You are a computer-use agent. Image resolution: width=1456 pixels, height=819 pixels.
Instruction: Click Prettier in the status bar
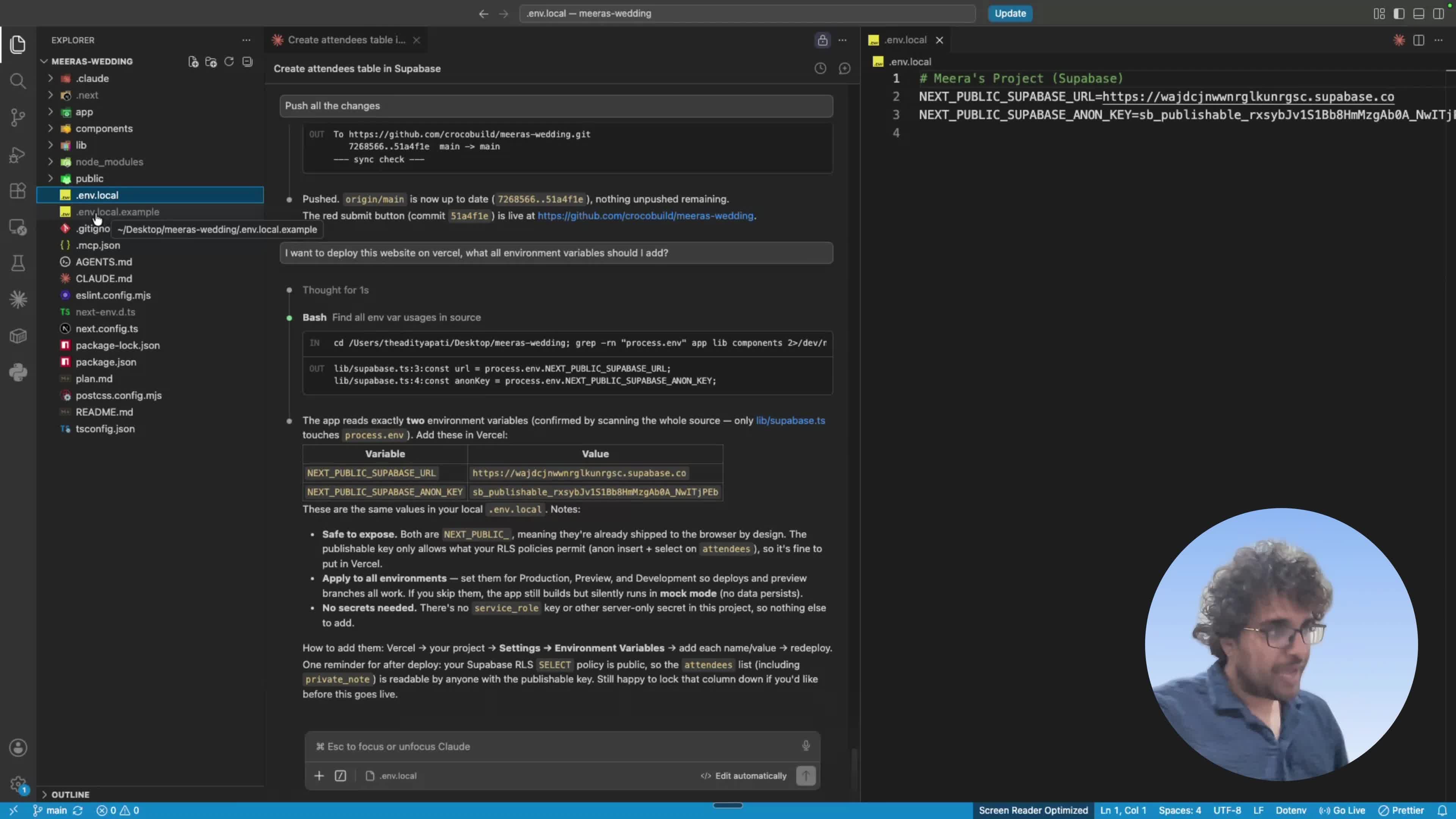point(1401,811)
